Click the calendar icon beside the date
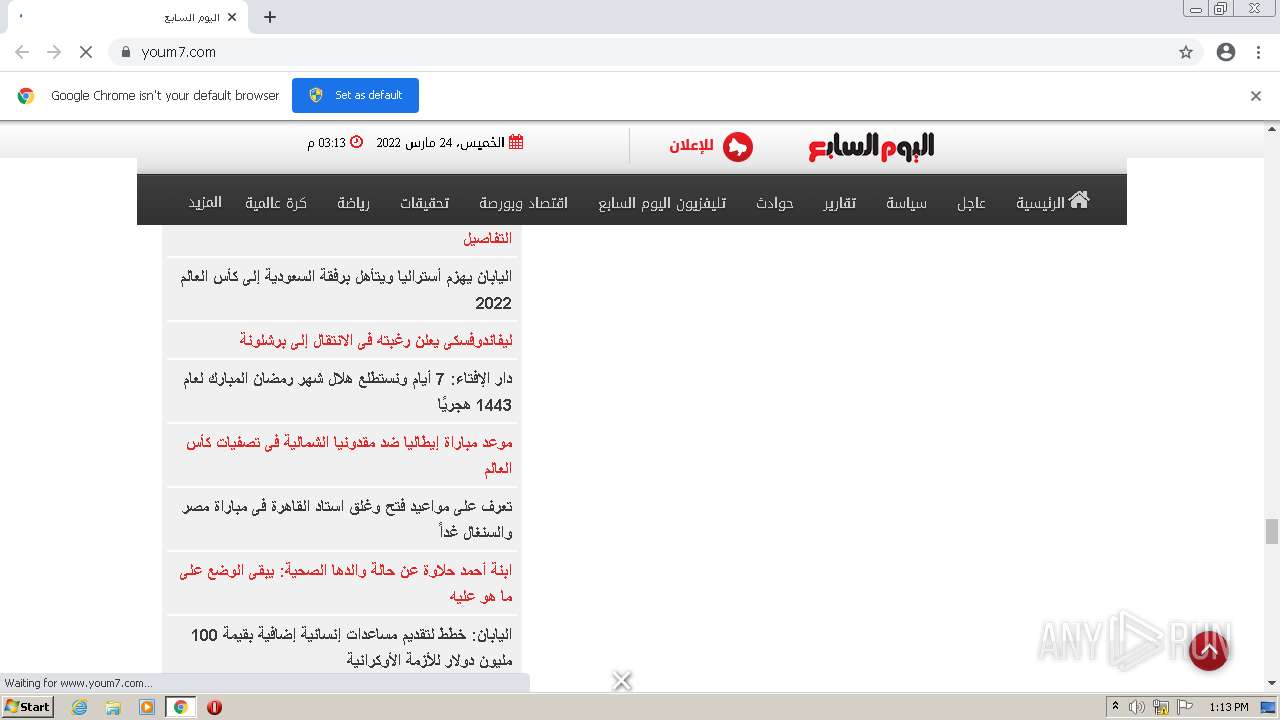The height and width of the screenshot is (720, 1280). [516, 142]
